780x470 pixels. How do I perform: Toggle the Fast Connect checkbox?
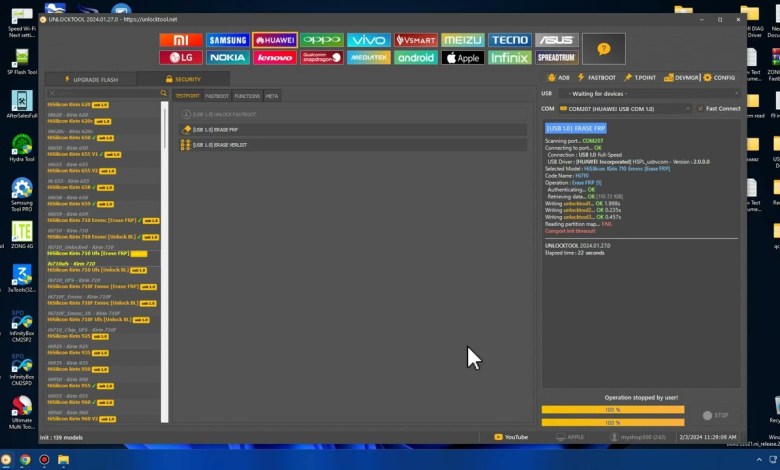[700, 108]
